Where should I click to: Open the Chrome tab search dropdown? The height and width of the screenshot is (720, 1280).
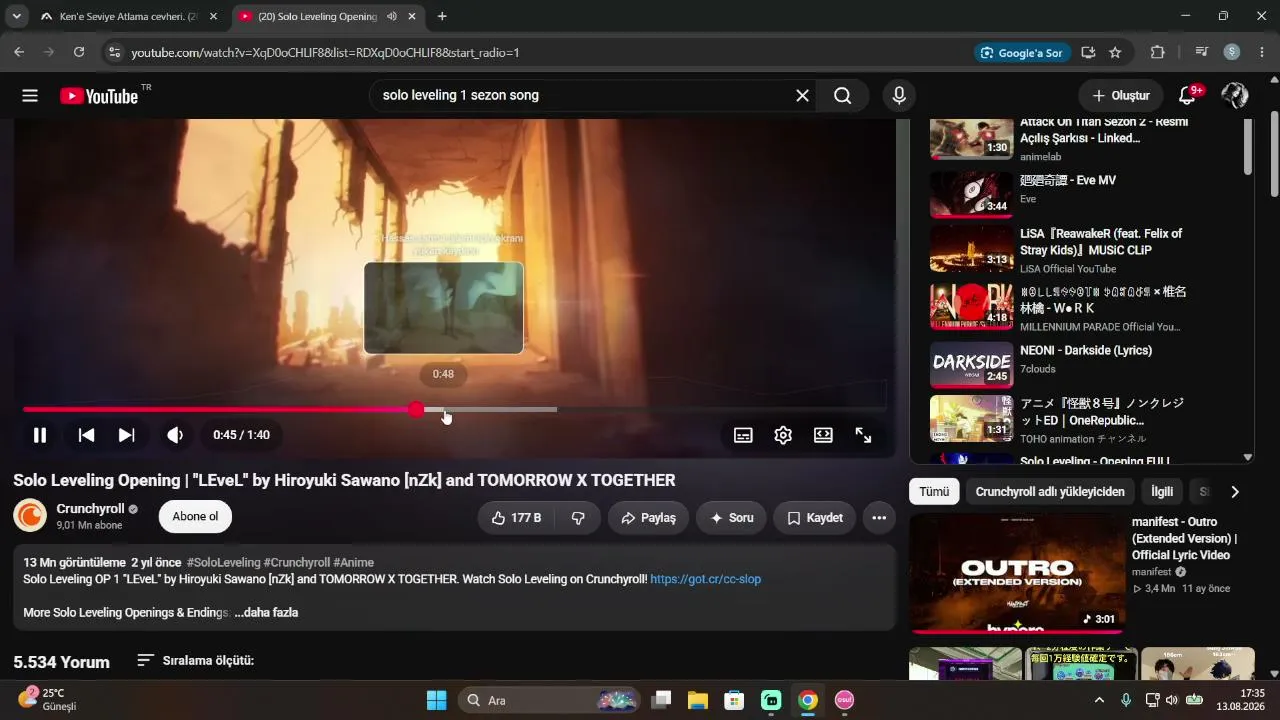click(16, 16)
